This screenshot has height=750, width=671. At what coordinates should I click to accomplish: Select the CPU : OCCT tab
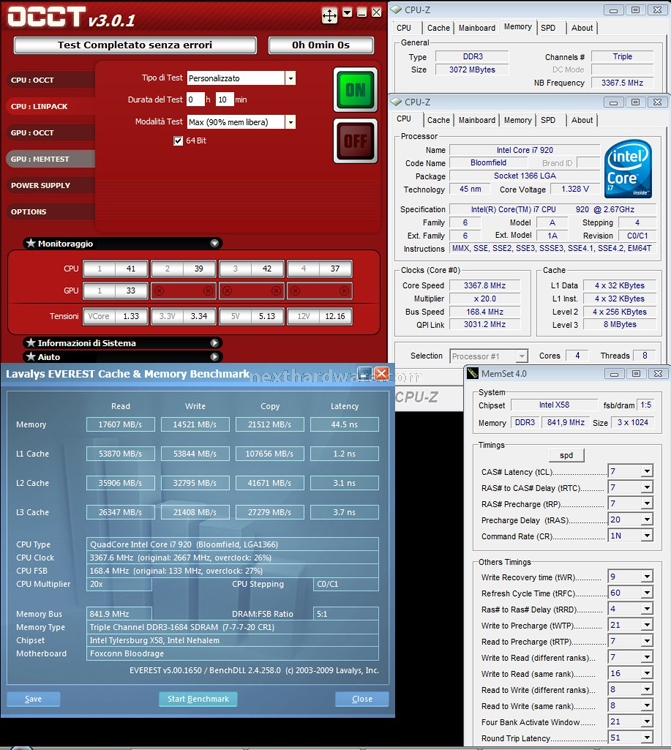pos(50,80)
